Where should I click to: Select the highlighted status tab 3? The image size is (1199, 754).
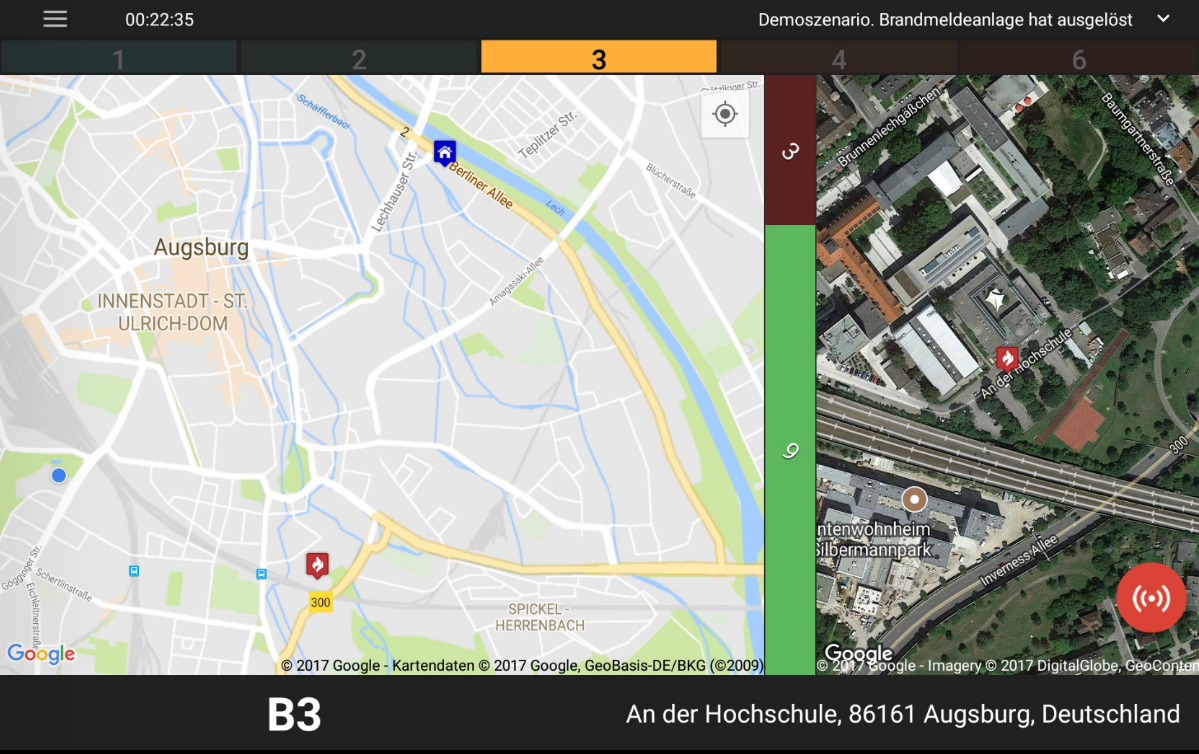[x=598, y=58]
